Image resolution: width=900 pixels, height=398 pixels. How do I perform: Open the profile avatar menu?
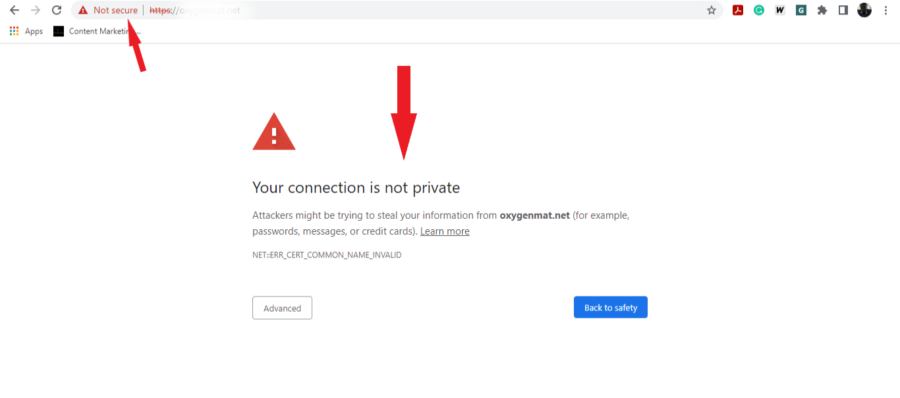[x=864, y=10]
